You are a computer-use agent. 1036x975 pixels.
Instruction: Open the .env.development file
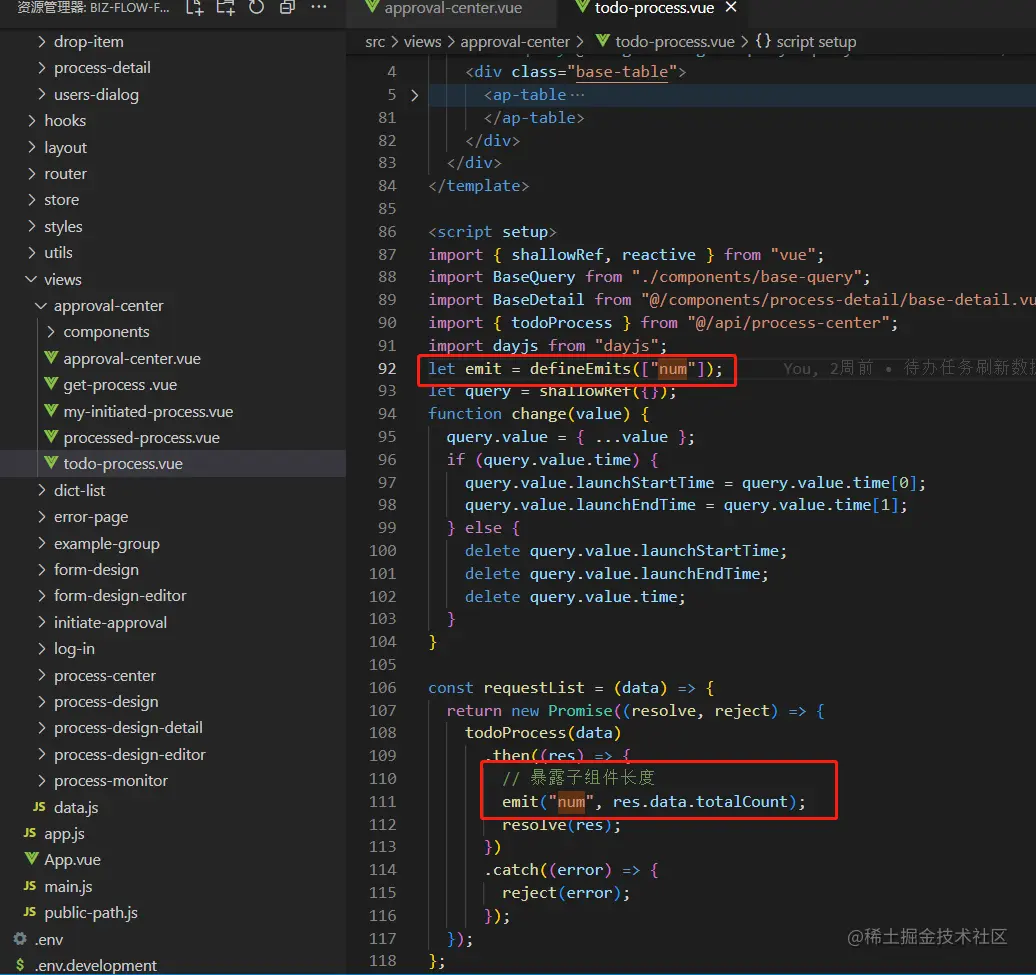click(x=95, y=965)
